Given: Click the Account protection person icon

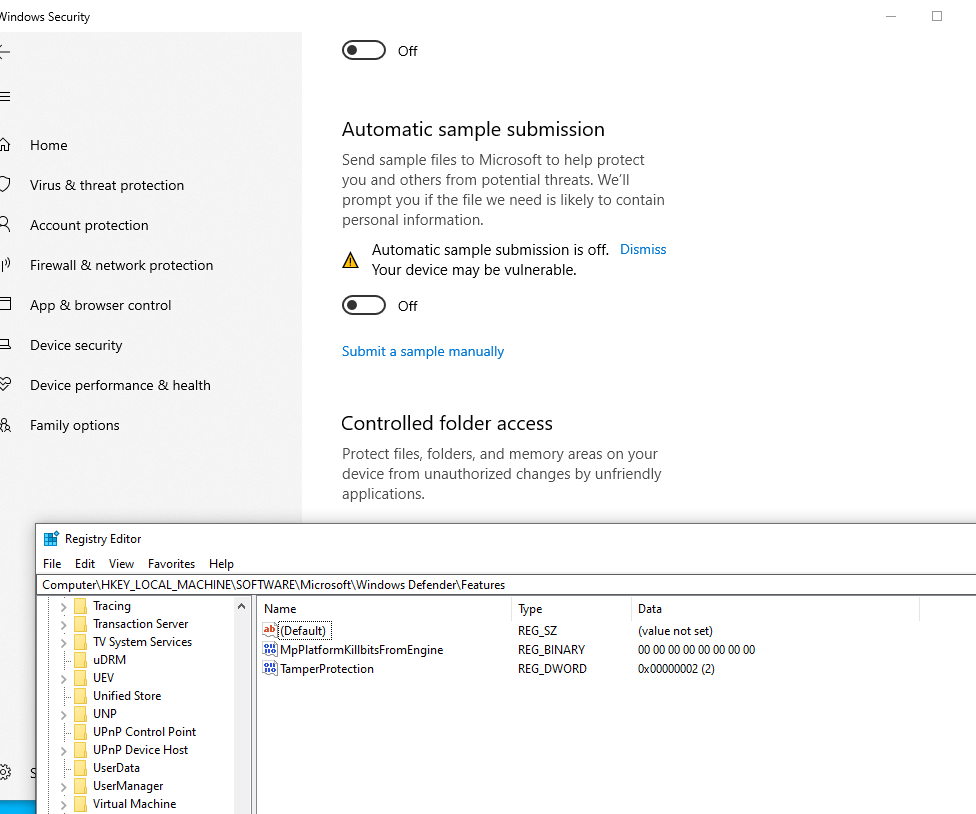Looking at the screenshot, I should coord(5,224).
